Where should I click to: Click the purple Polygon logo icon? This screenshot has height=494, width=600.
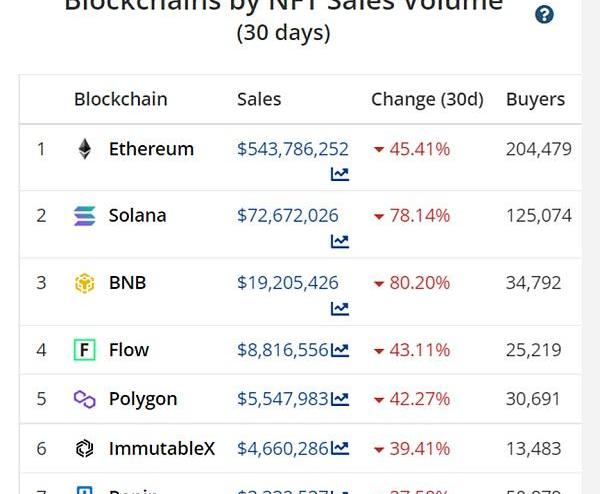85,399
